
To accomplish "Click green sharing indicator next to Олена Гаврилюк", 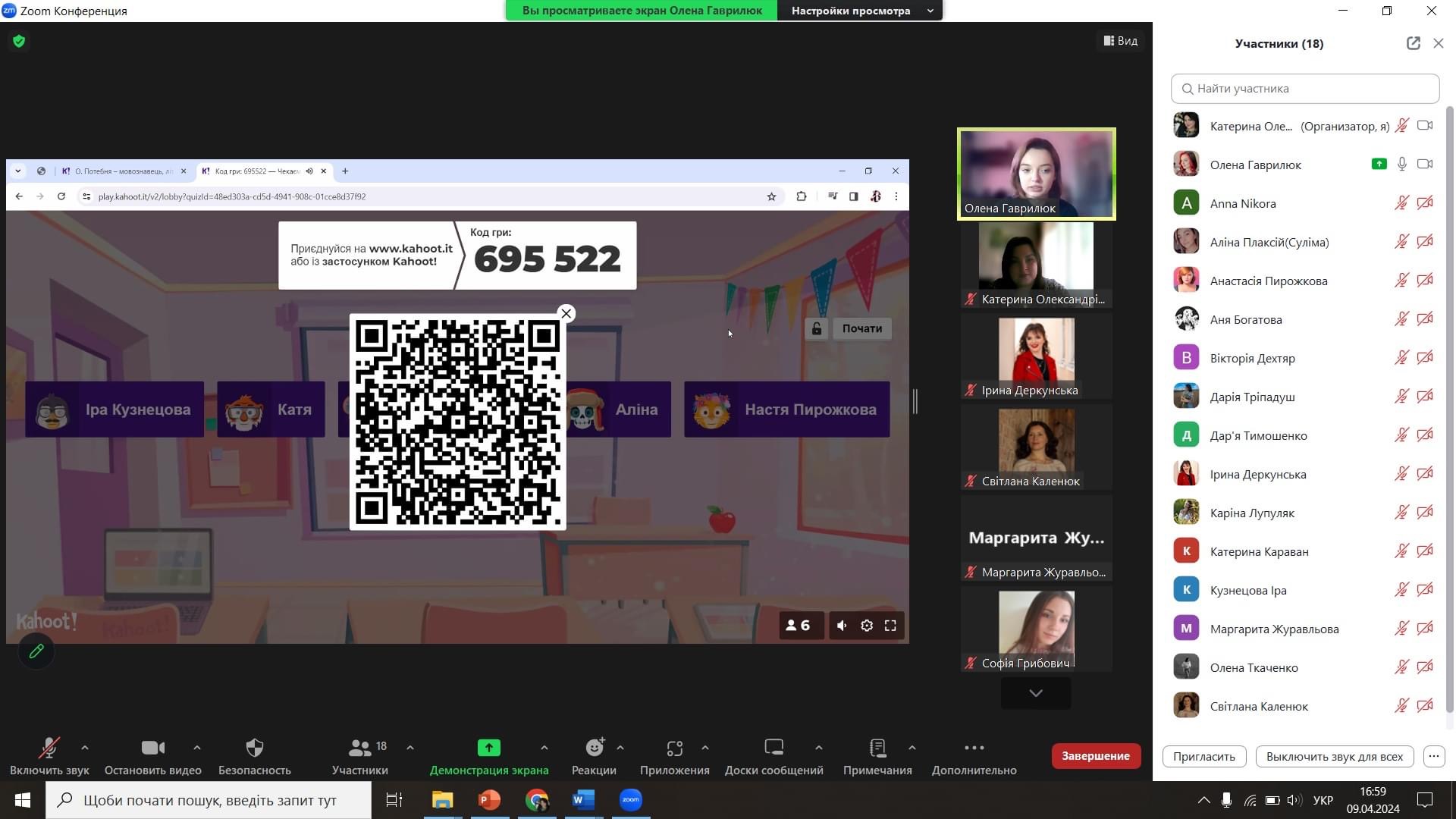I will tap(1379, 164).
